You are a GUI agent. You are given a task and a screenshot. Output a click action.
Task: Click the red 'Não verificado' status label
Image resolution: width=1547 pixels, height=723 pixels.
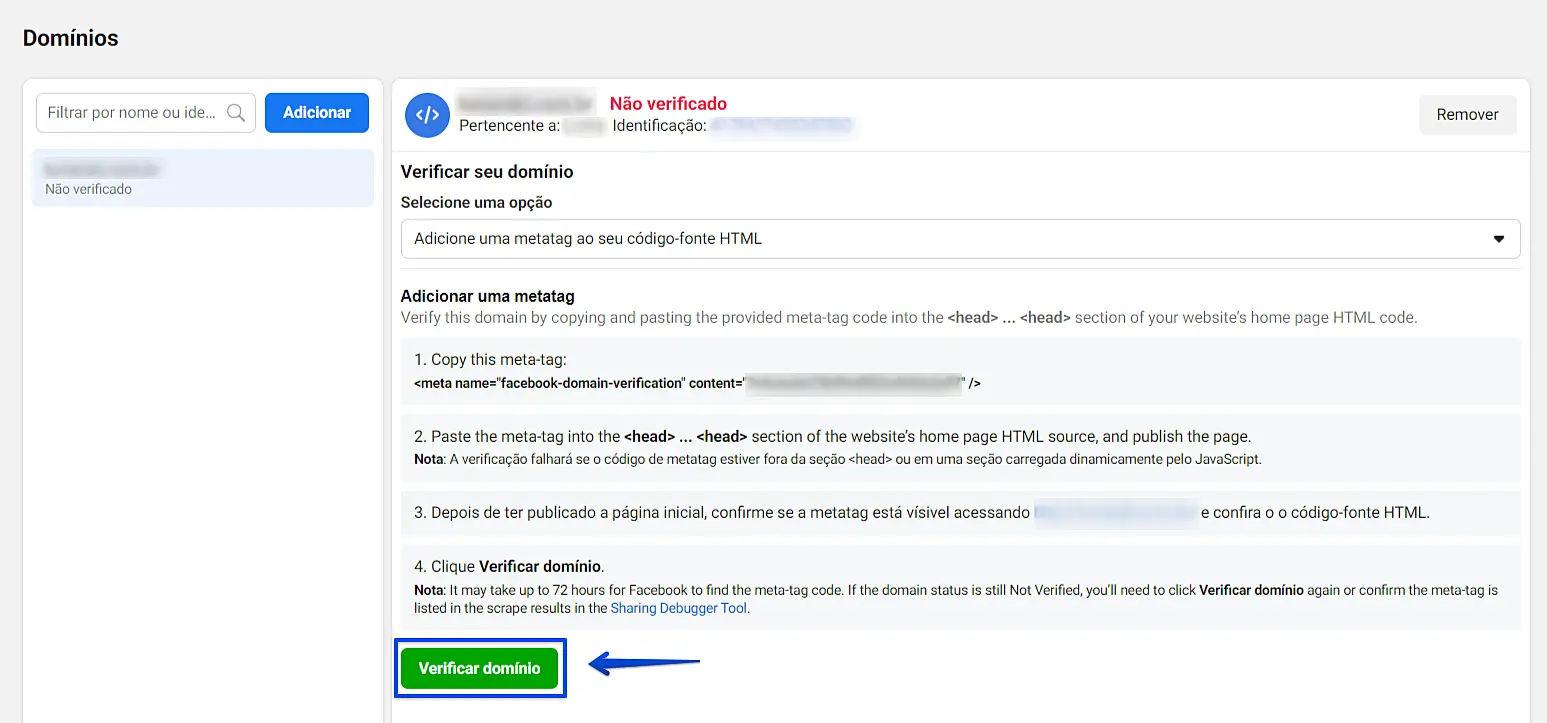click(668, 103)
